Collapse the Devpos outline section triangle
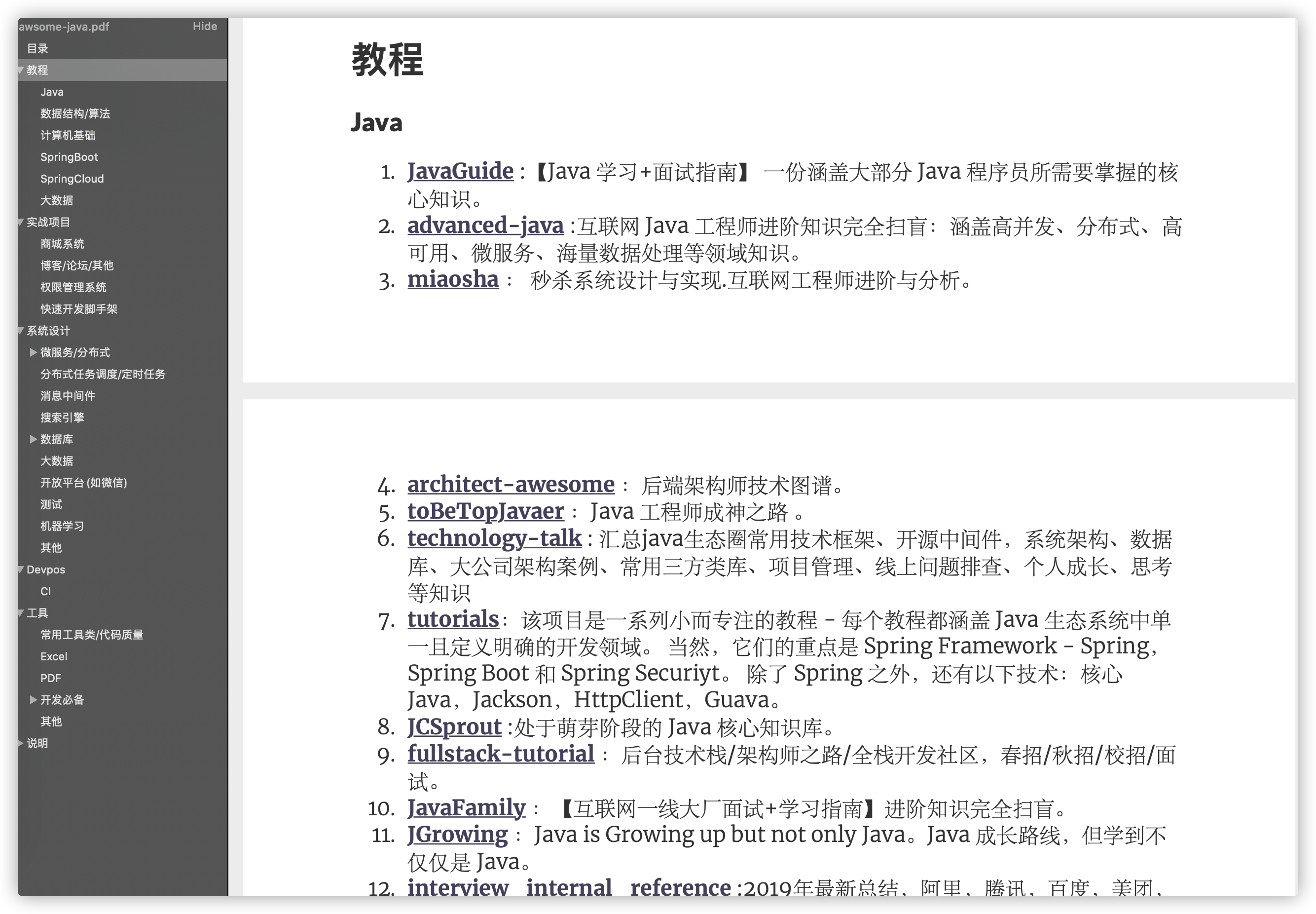The height and width of the screenshot is (914, 1316). click(x=21, y=570)
